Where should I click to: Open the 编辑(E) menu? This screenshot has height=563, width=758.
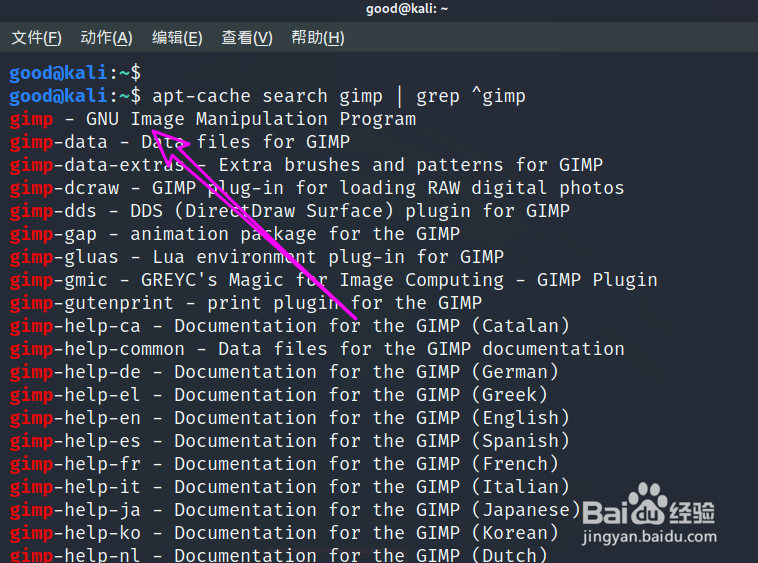point(177,38)
